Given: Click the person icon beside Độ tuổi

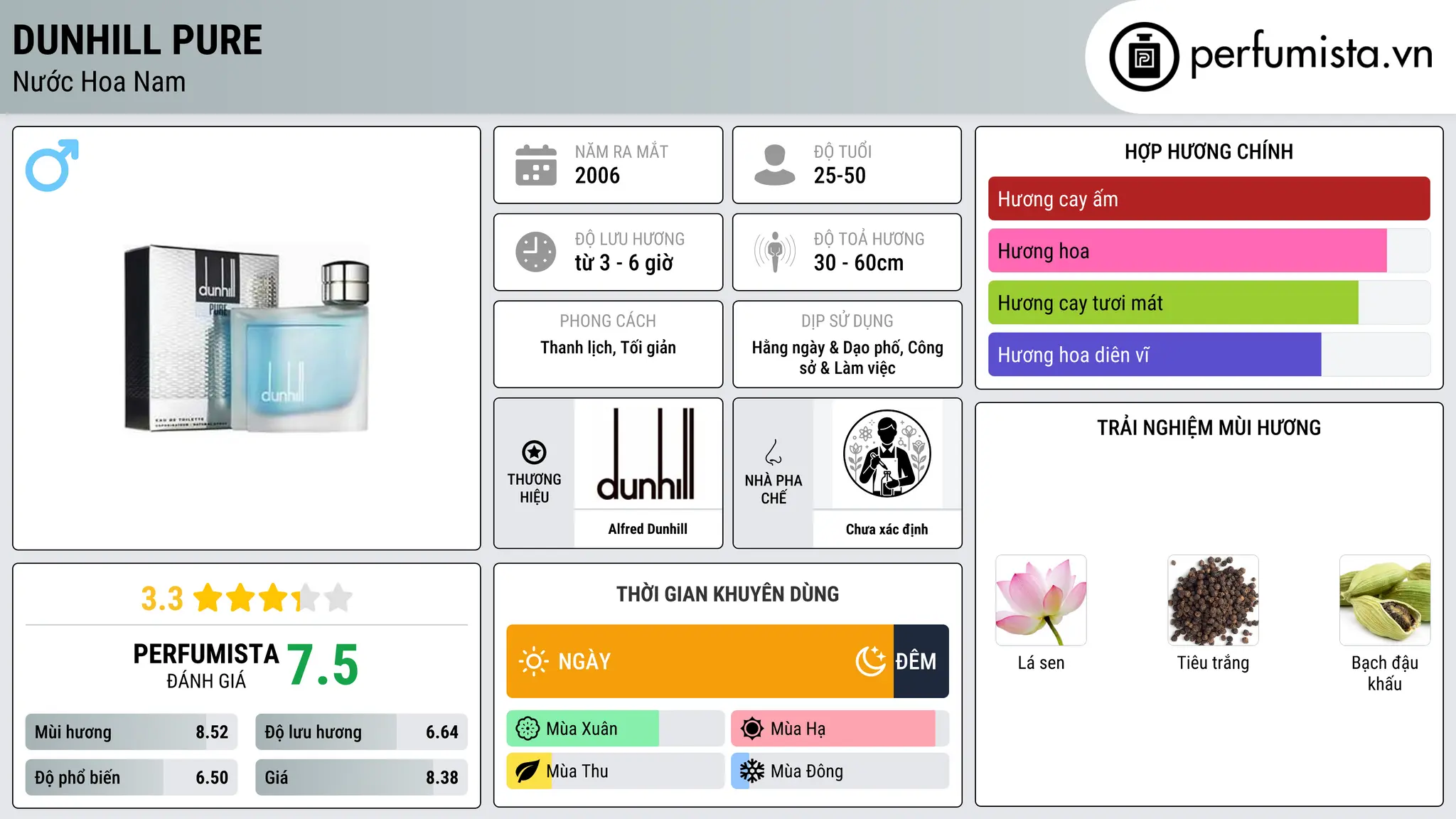Looking at the screenshot, I should click(x=774, y=165).
